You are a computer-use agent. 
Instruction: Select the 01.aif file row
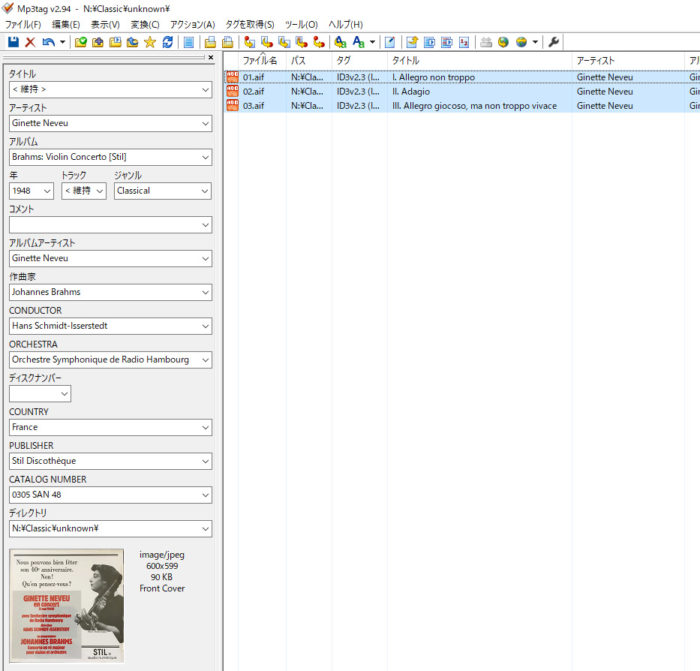(462, 77)
